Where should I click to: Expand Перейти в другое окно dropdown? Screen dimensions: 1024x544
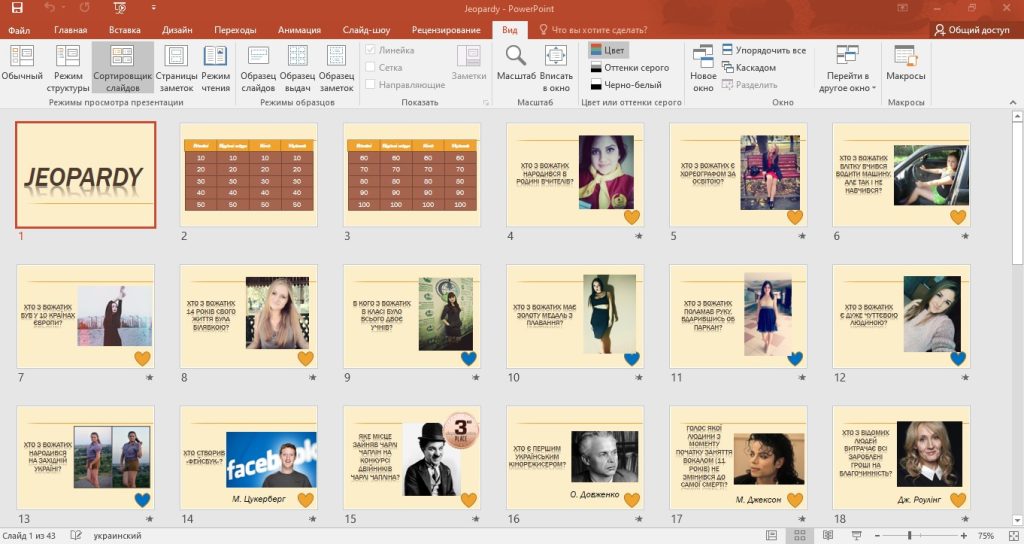tap(847, 69)
